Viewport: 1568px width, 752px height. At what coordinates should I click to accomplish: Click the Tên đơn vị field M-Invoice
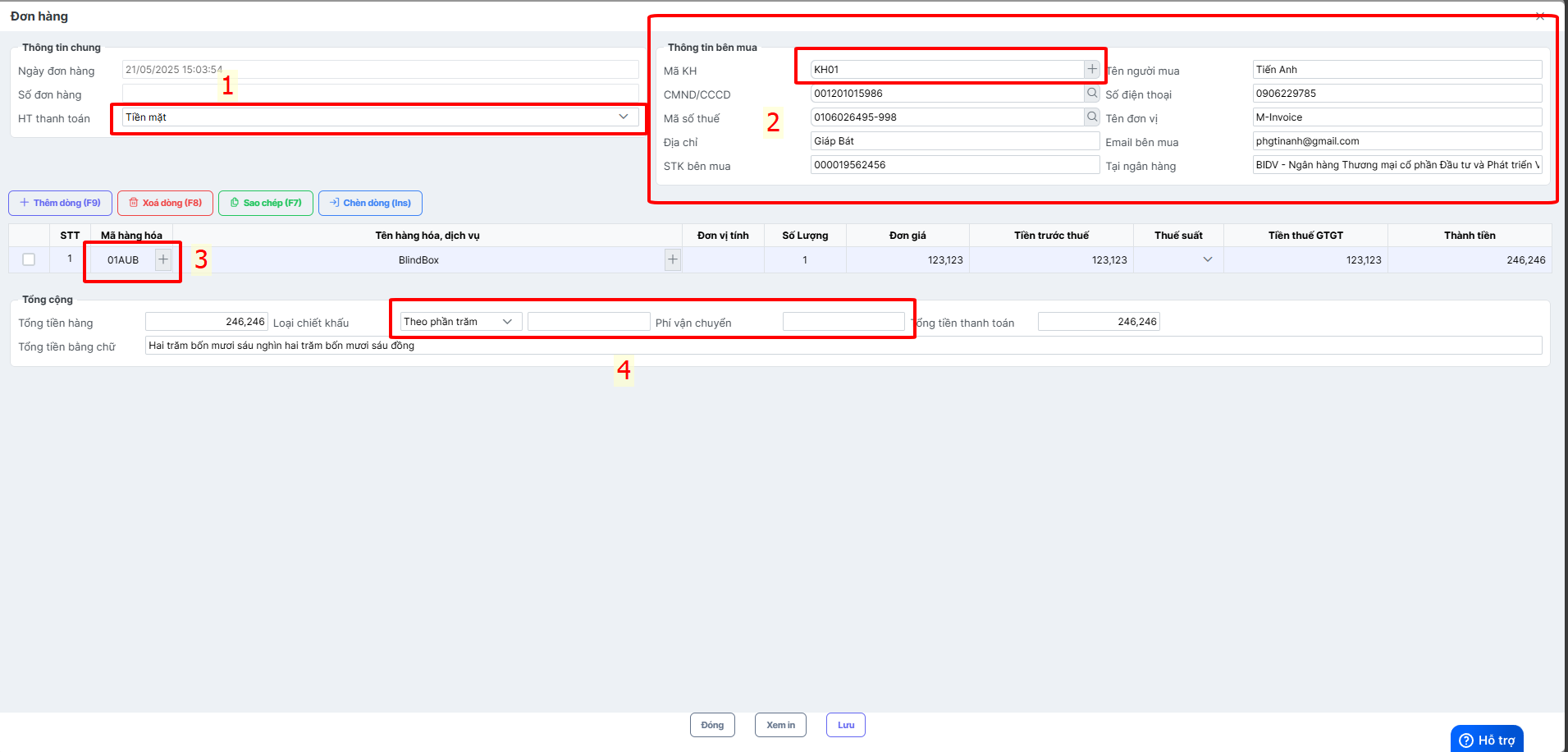(1397, 117)
